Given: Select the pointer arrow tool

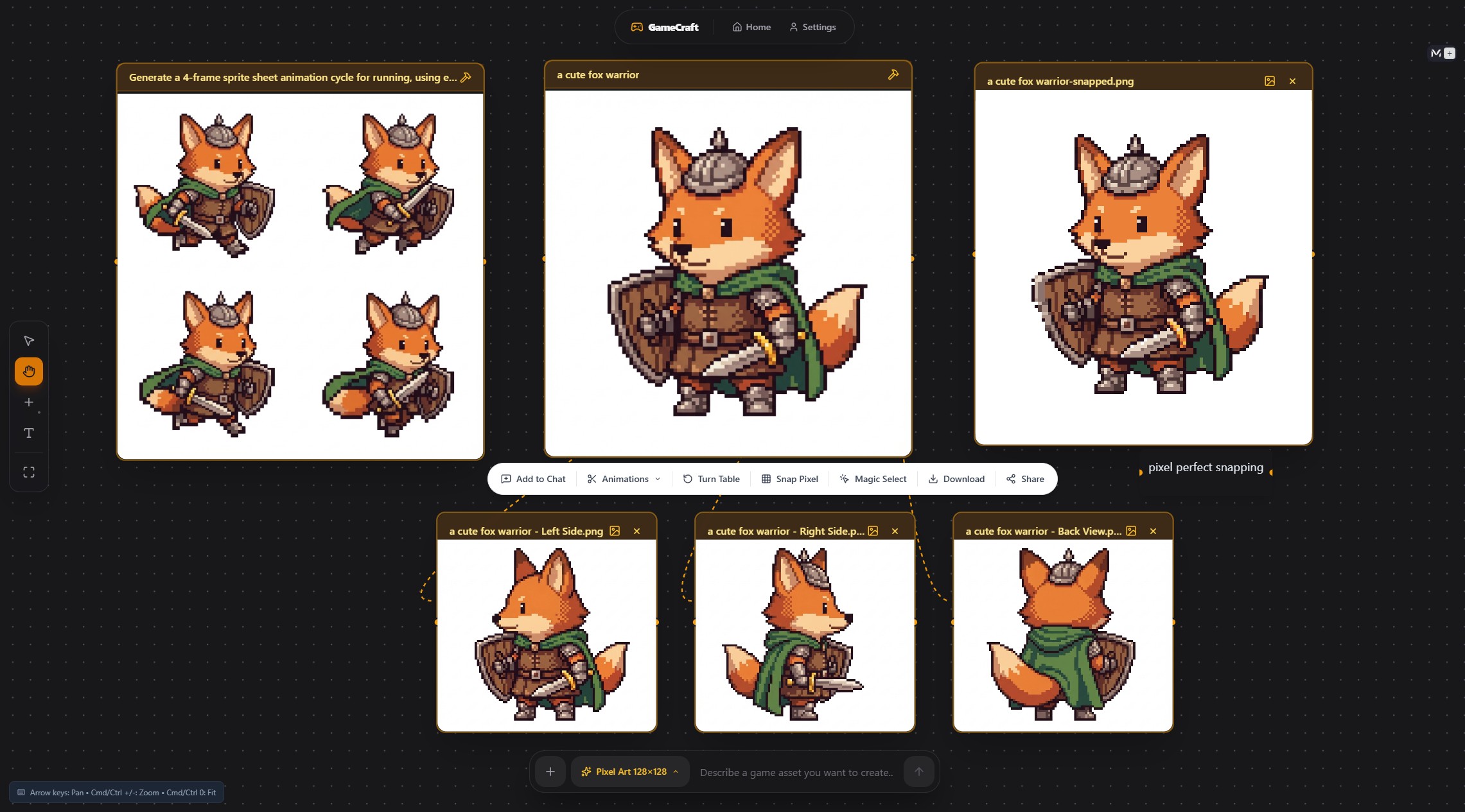Looking at the screenshot, I should point(29,341).
